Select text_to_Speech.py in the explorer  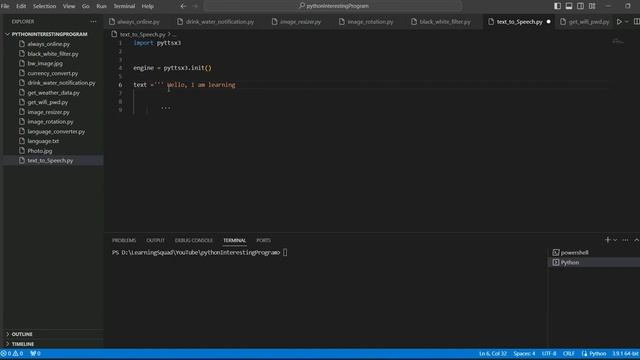pyautogui.click(x=50, y=160)
